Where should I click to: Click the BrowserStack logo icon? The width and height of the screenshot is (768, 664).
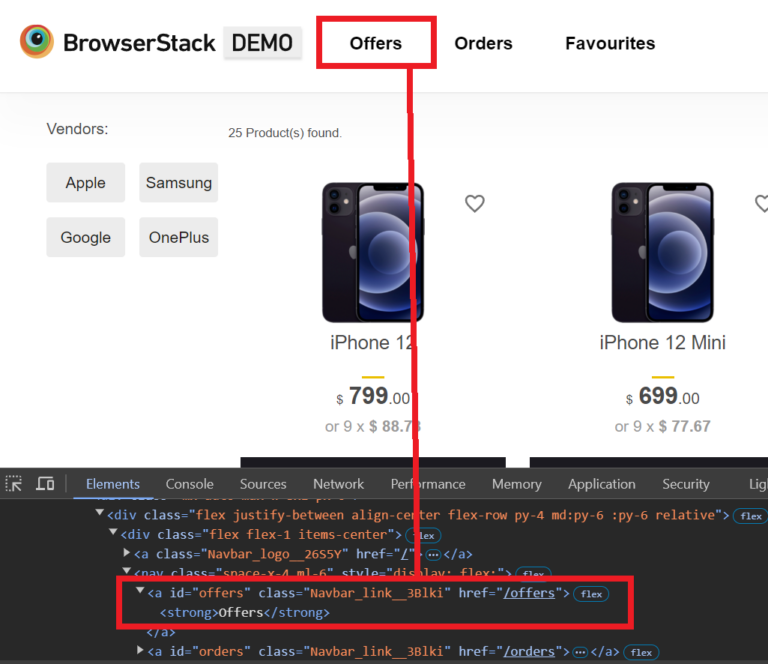click(x=37, y=42)
